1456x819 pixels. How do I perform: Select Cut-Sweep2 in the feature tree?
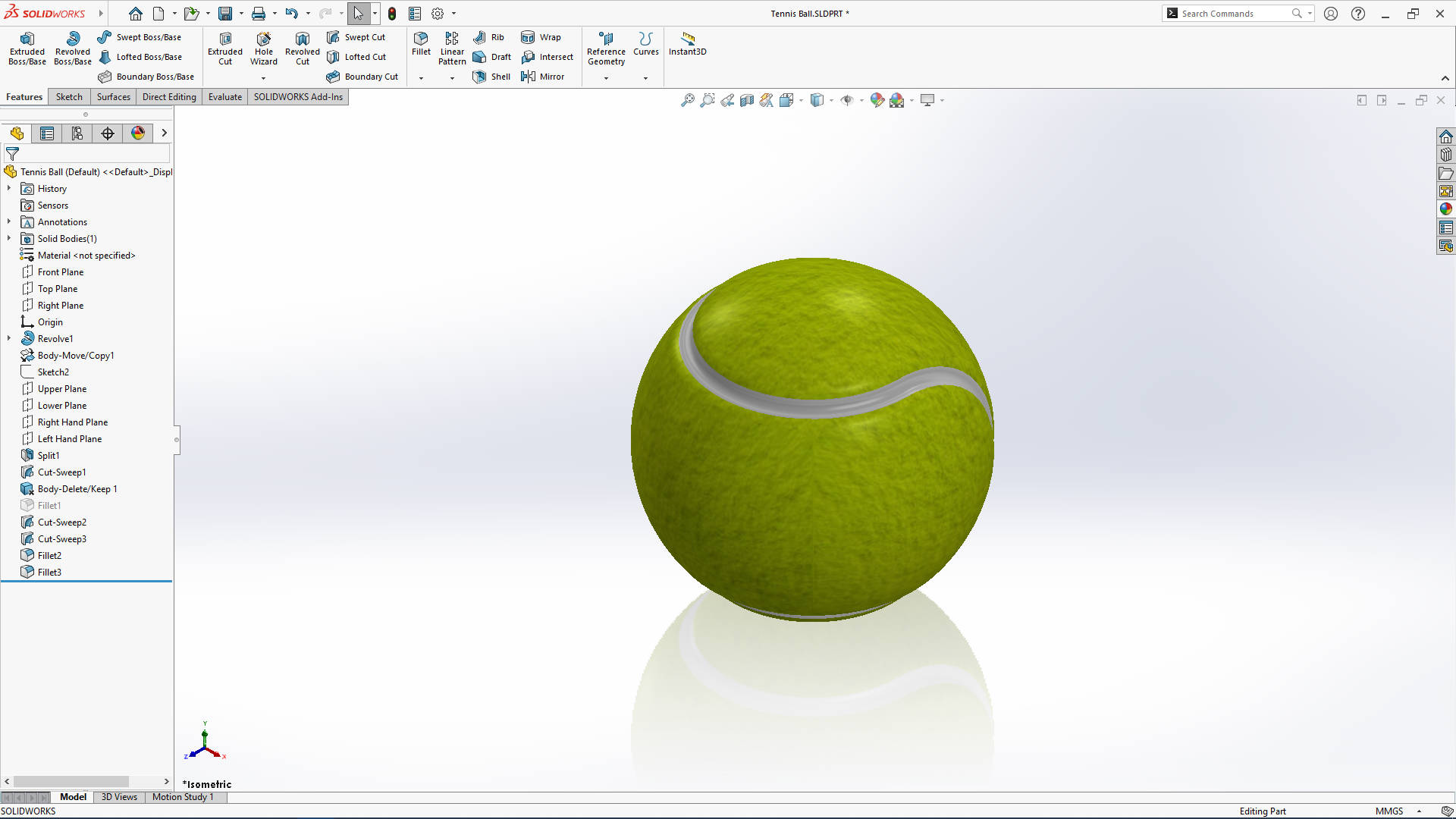pyautogui.click(x=61, y=522)
